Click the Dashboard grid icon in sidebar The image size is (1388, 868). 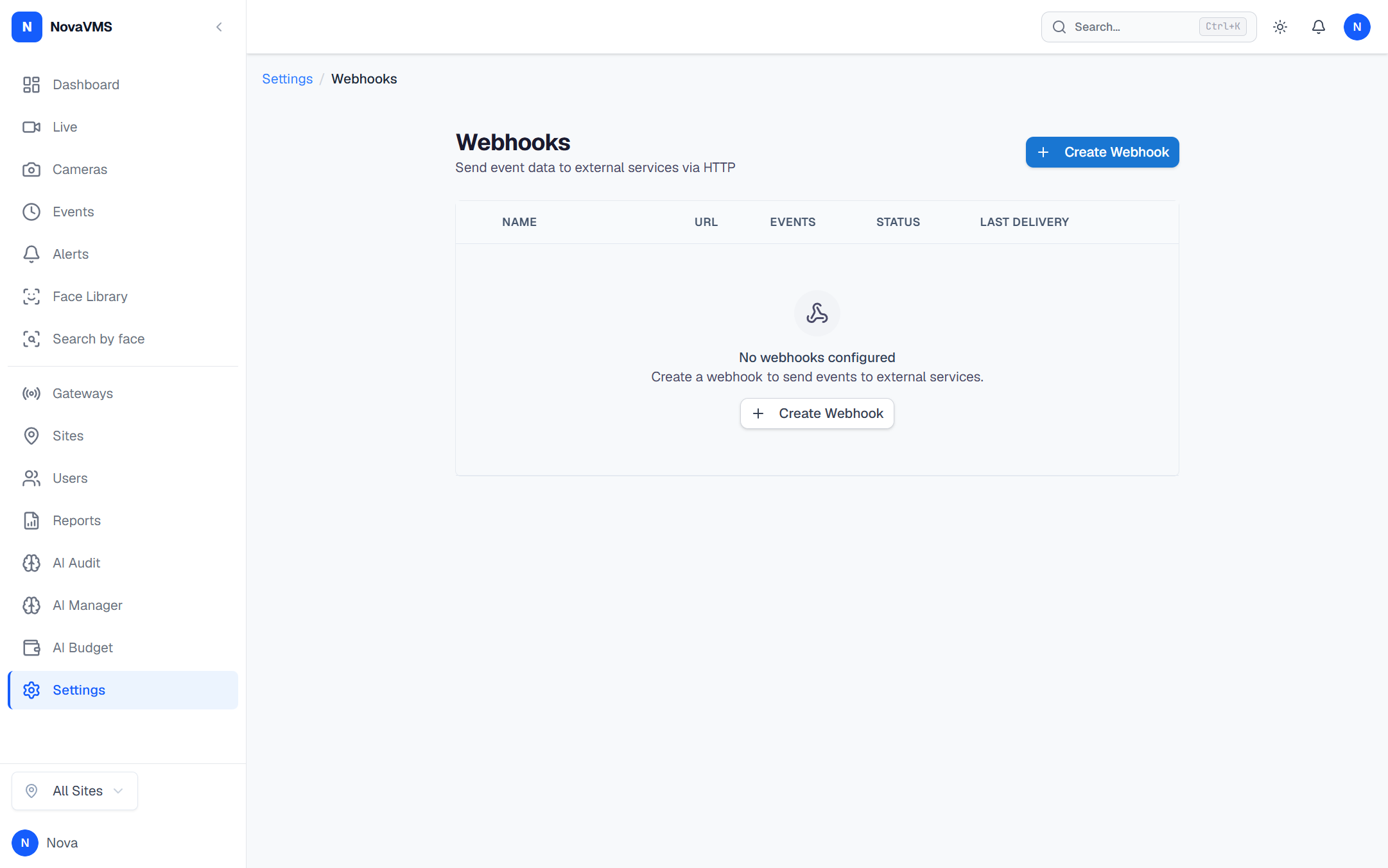pyautogui.click(x=31, y=85)
